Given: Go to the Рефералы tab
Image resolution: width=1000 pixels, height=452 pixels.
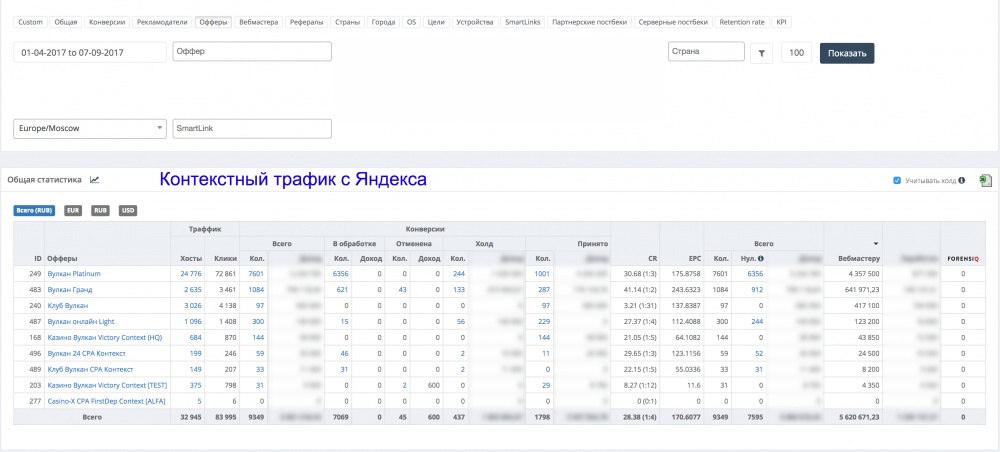Looking at the screenshot, I should point(306,22).
